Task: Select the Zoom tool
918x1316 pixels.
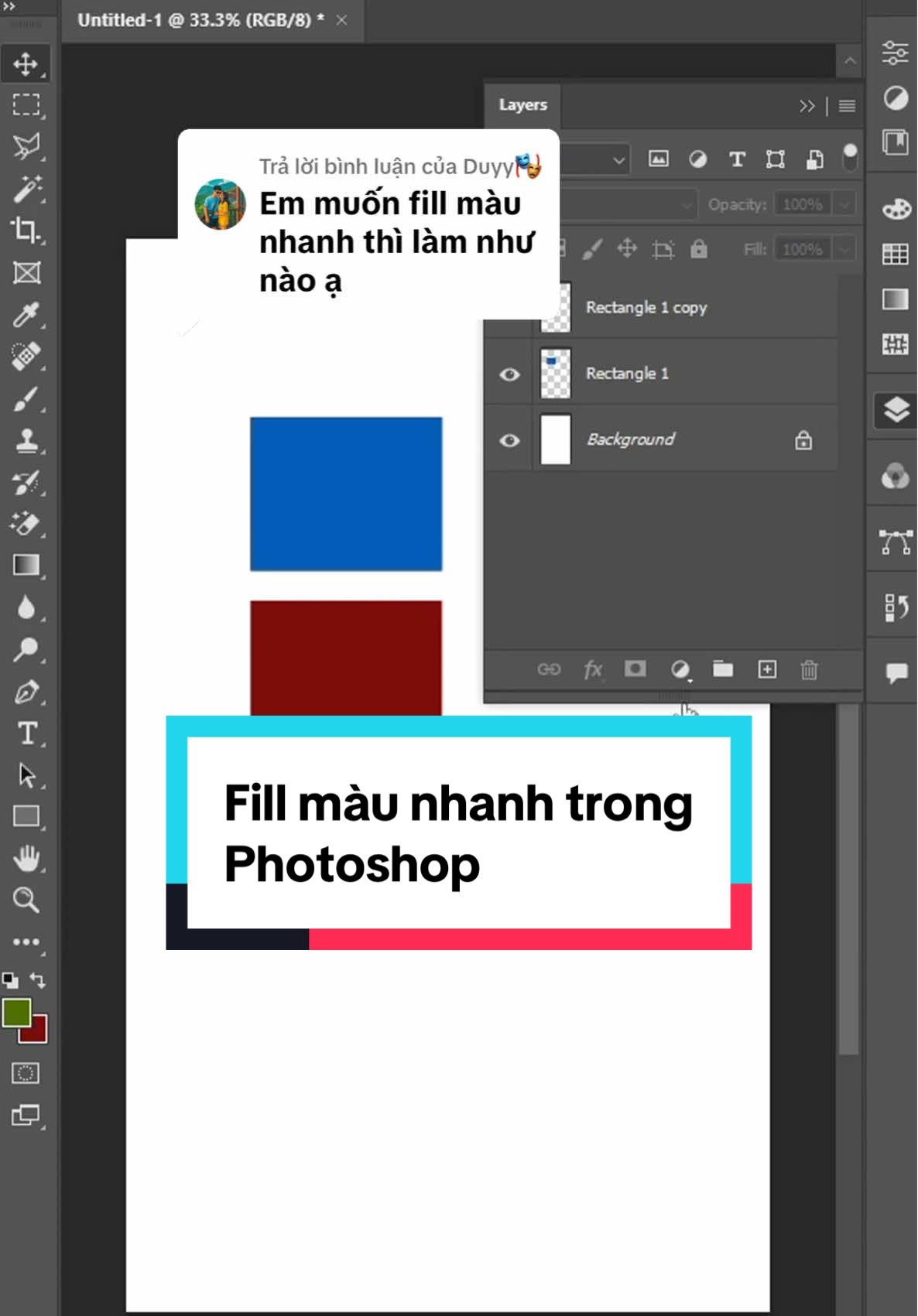Action: (x=26, y=900)
